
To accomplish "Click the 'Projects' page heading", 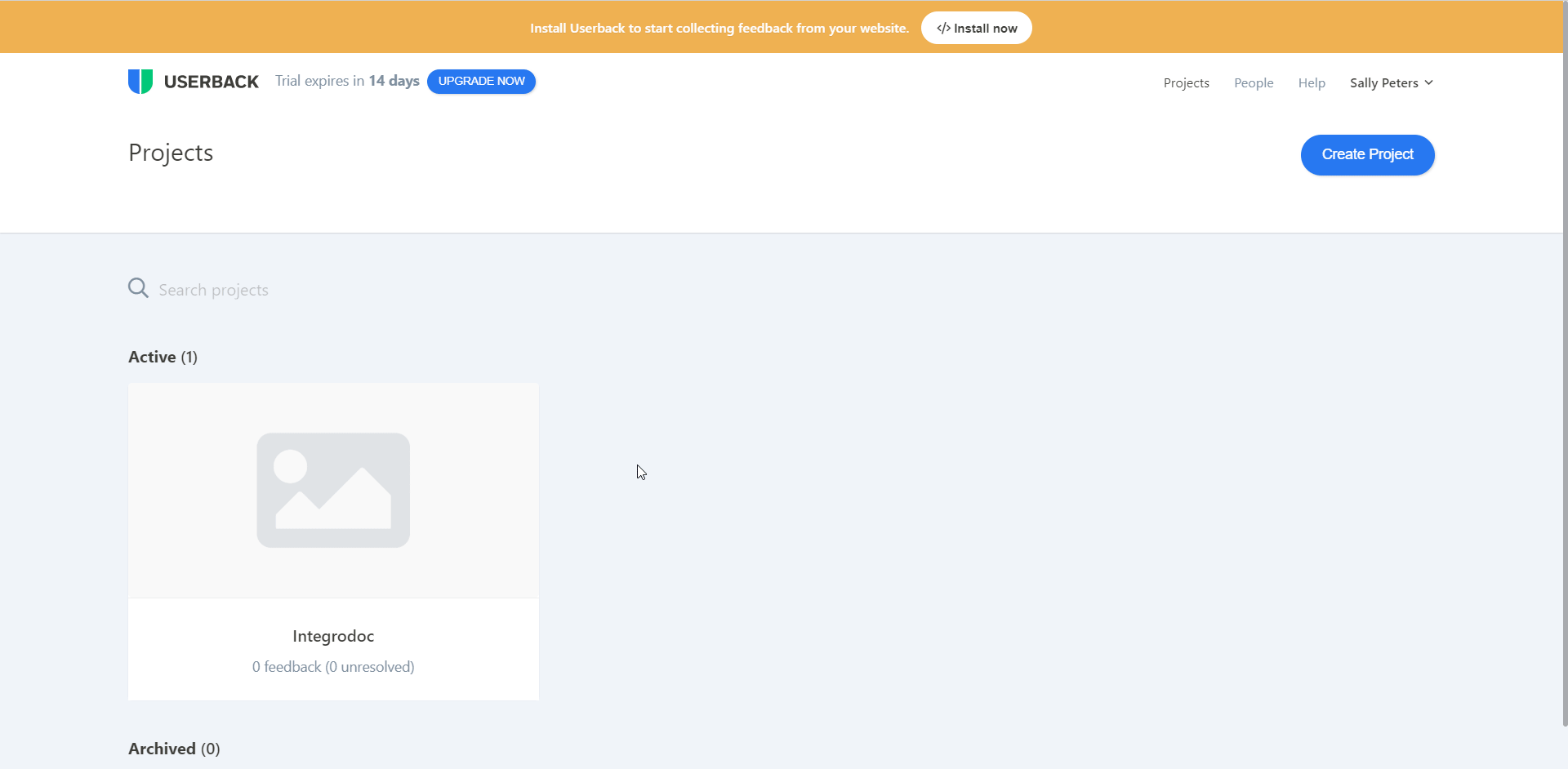I will (171, 153).
